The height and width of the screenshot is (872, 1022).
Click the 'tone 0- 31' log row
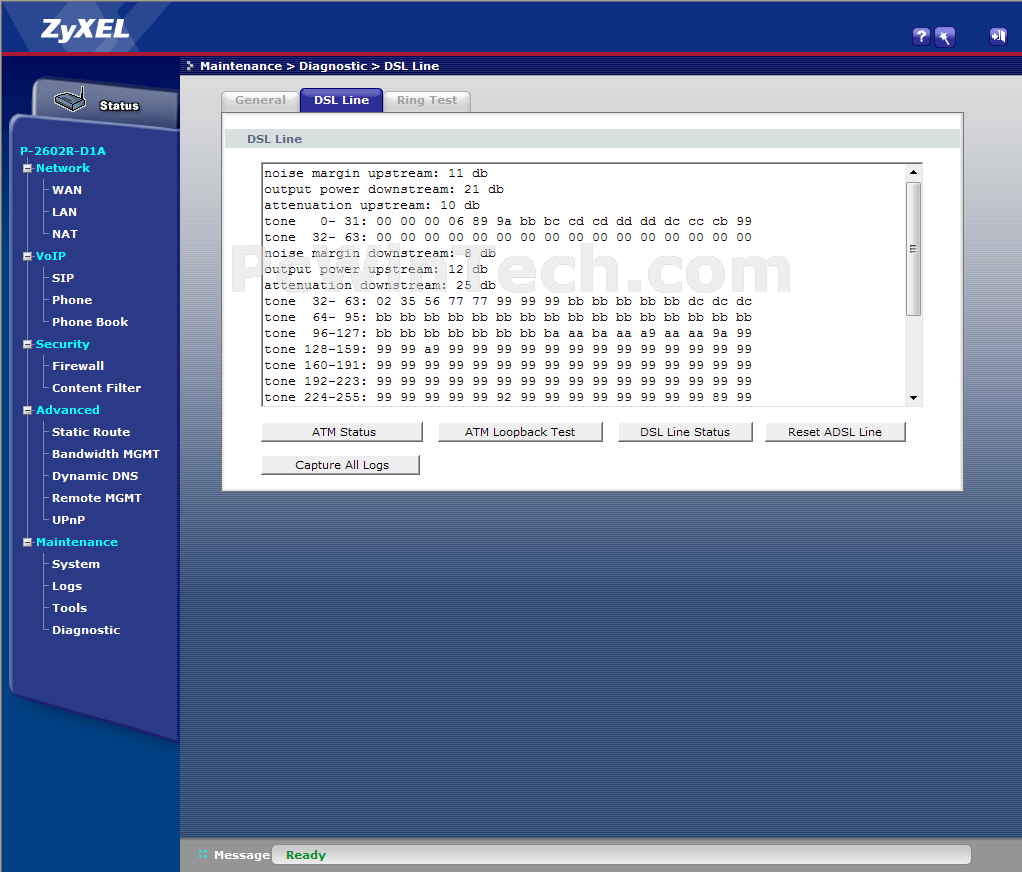pyautogui.click(x=508, y=222)
